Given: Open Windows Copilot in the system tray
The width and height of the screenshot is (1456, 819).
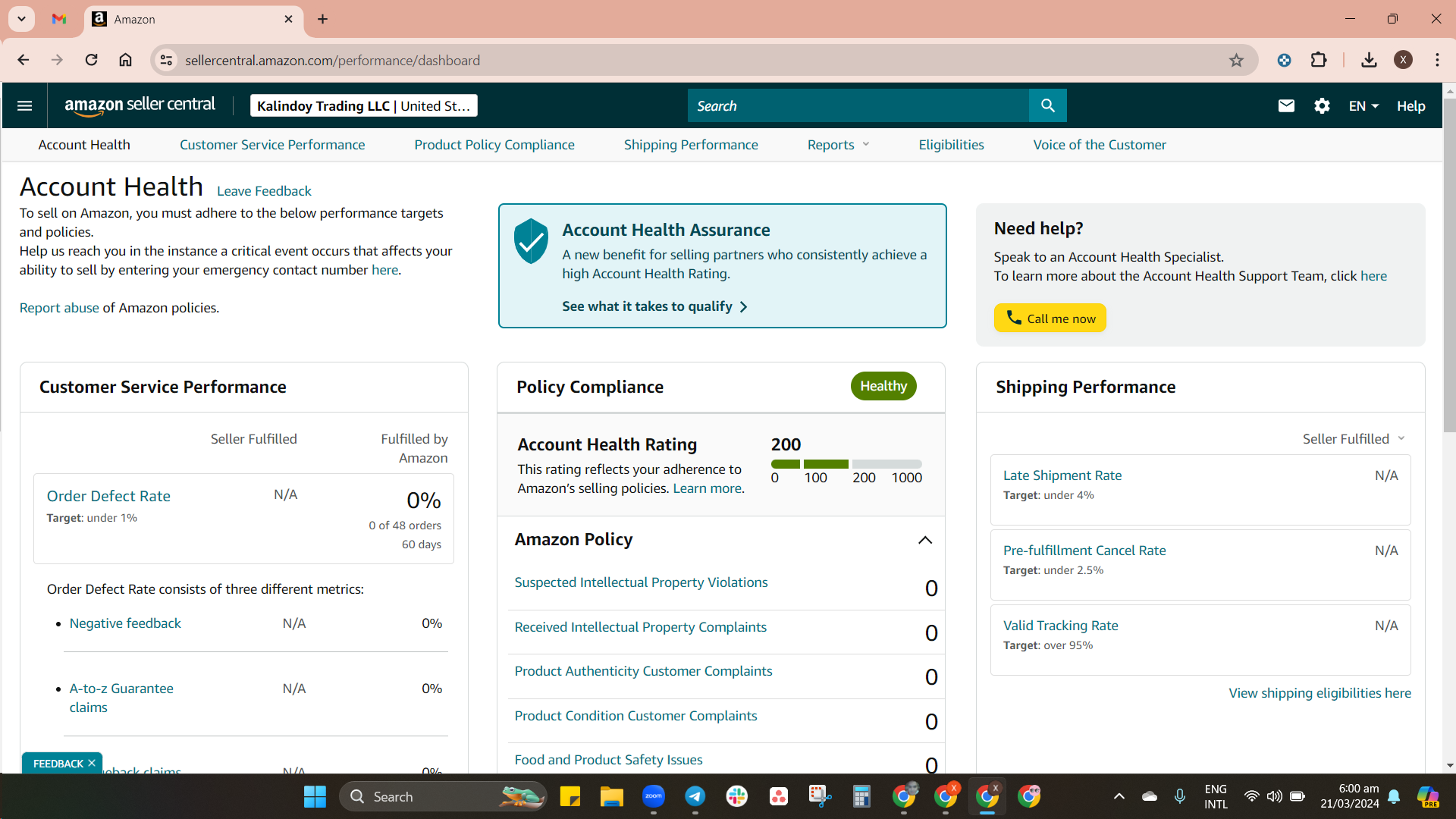Looking at the screenshot, I should click(1428, 796).
